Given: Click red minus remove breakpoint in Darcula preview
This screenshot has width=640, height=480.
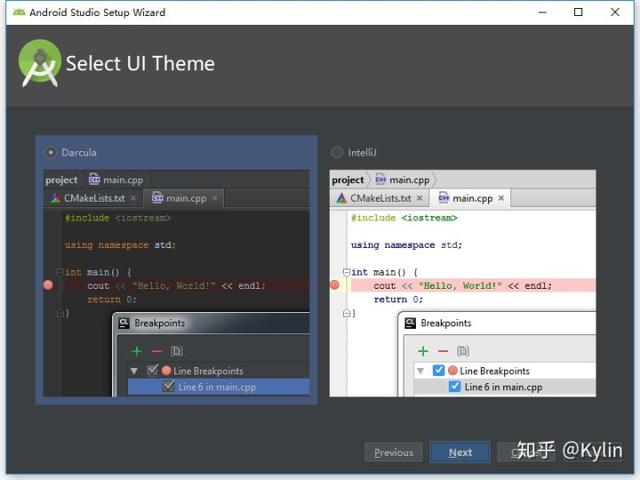Looking at the screenshot, I should 157,351.
